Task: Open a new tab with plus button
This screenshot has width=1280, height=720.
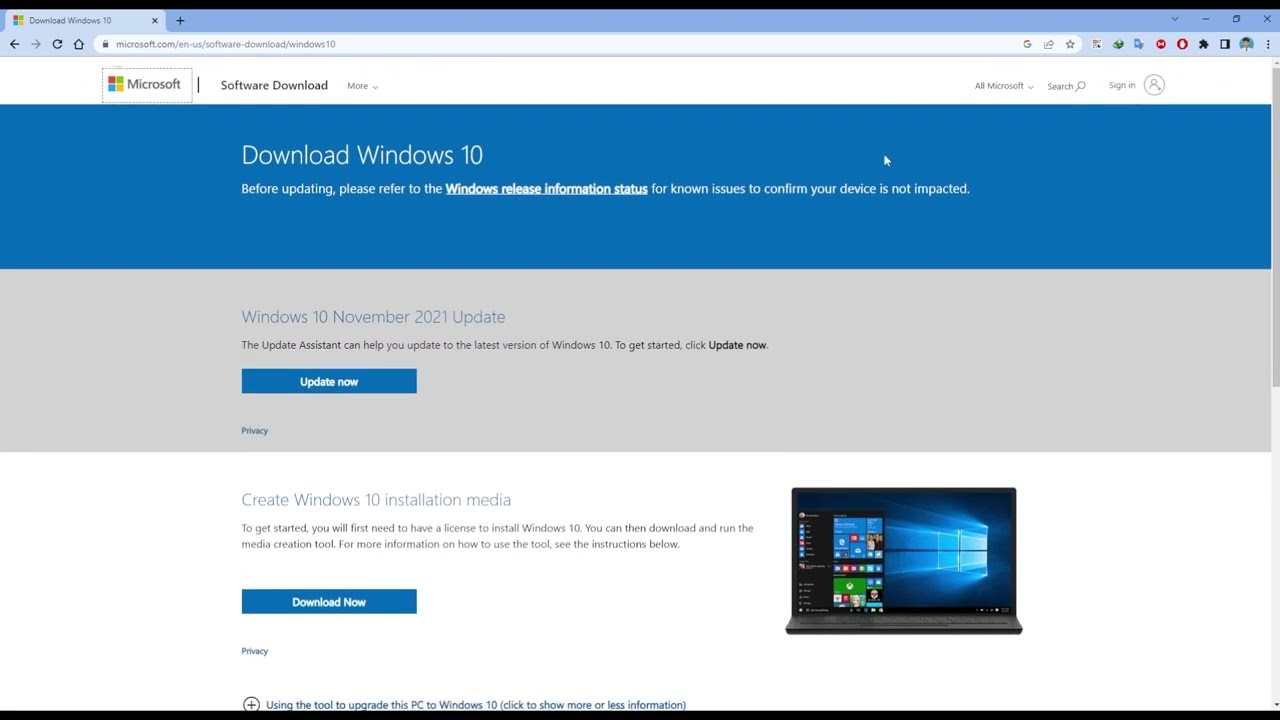Action: (180, 20)
